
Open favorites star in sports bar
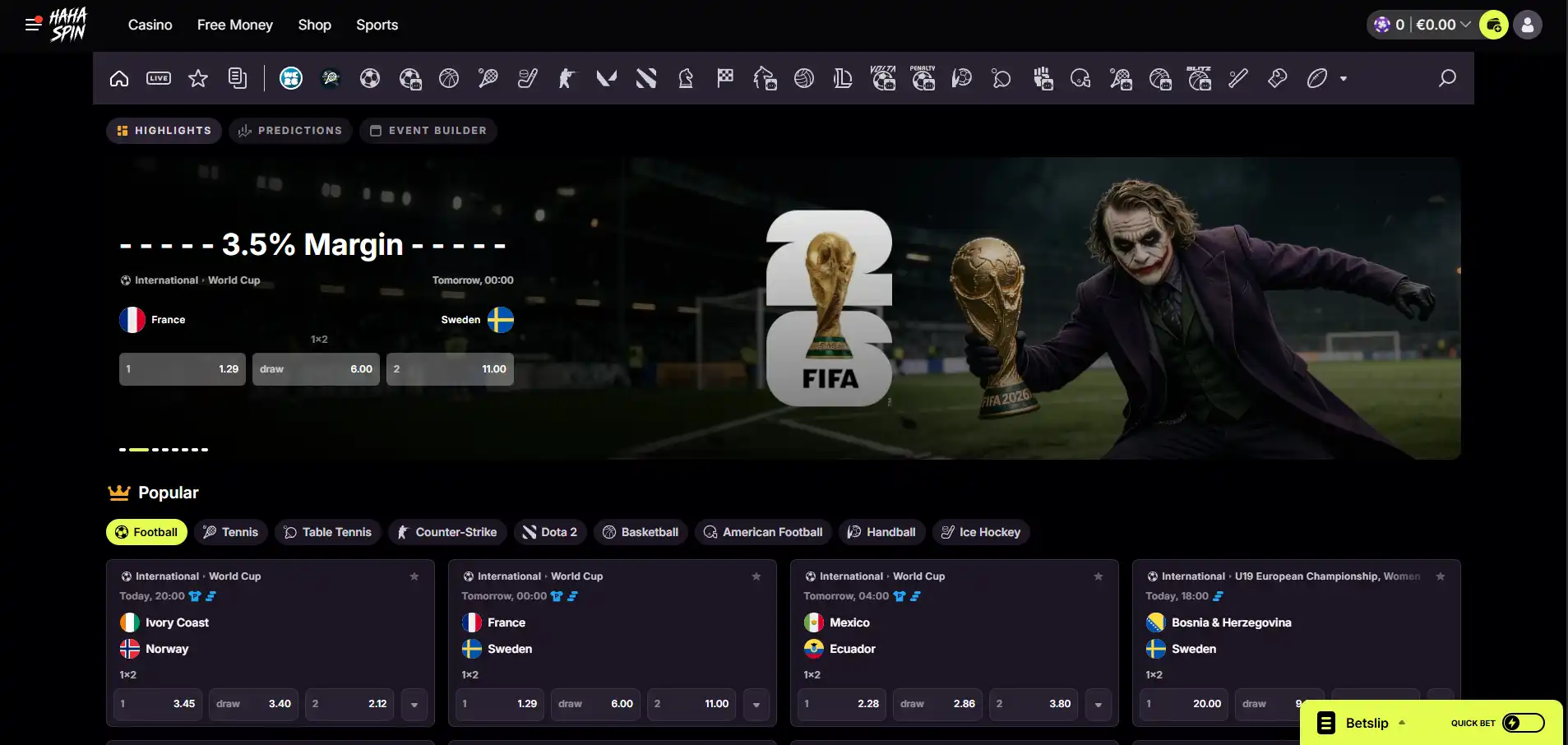point(198,78)
